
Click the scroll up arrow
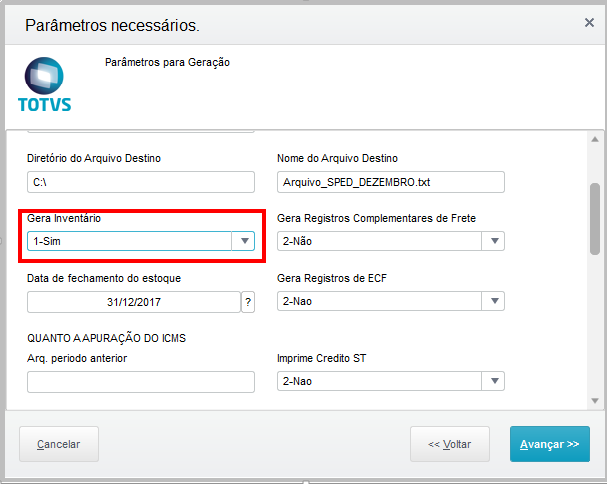pos(594,140)
